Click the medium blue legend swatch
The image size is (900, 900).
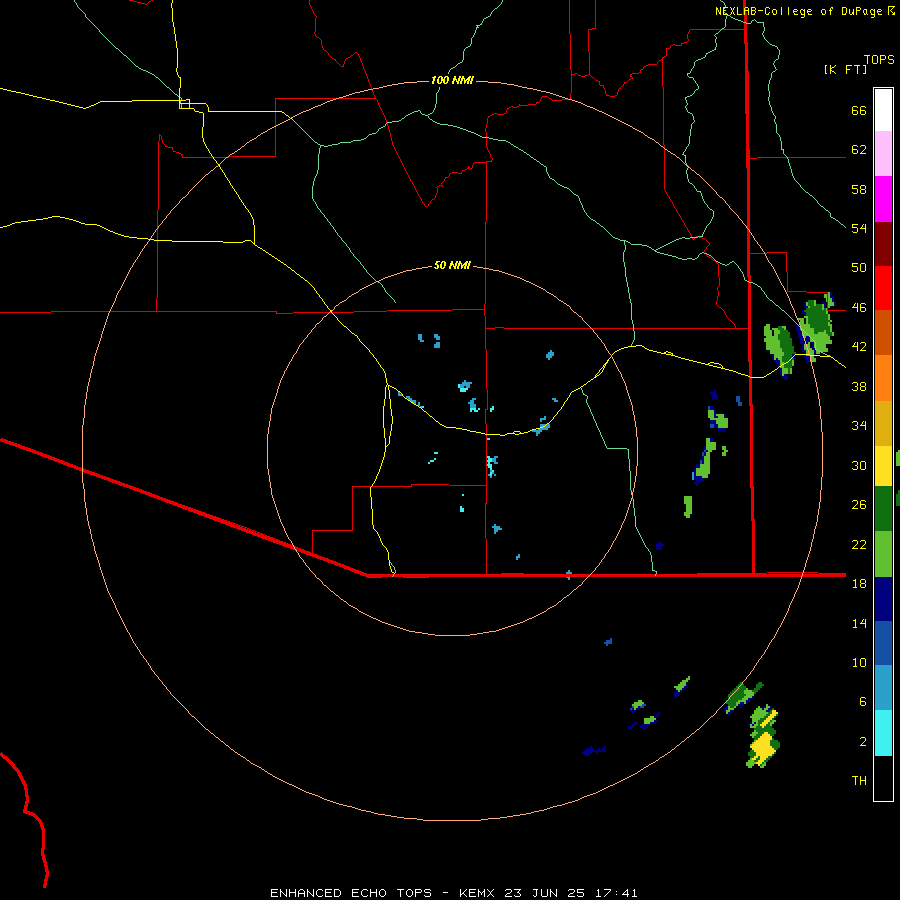(883, 643)
